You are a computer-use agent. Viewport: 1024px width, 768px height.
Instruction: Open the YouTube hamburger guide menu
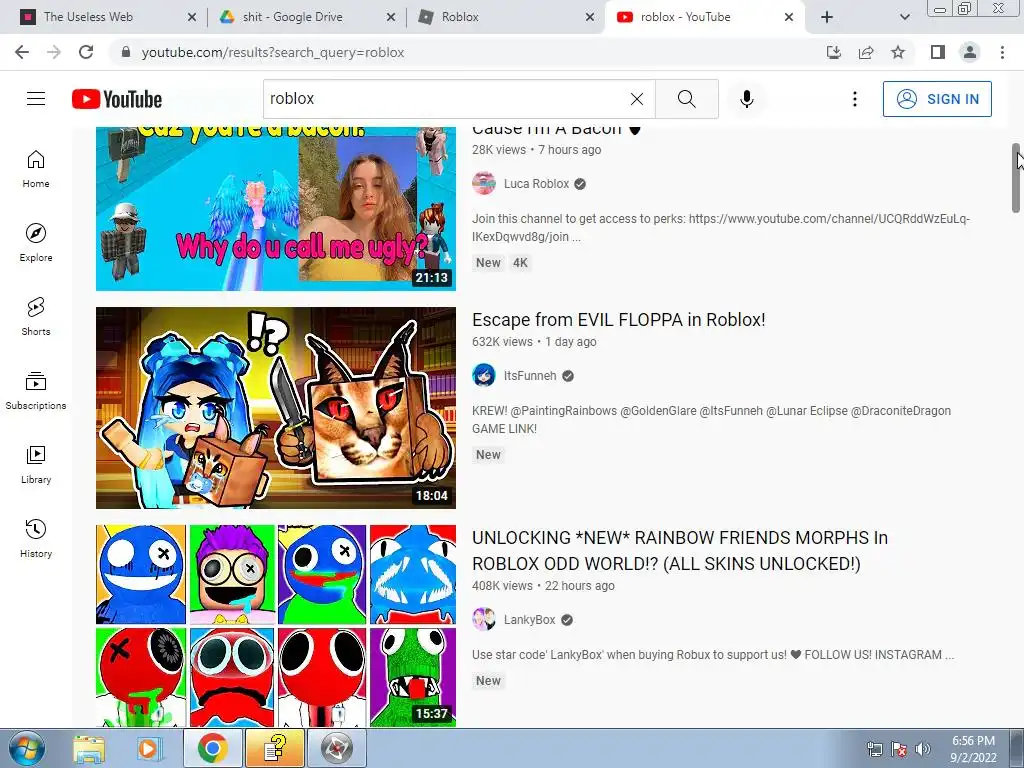(x=36, y=99)
